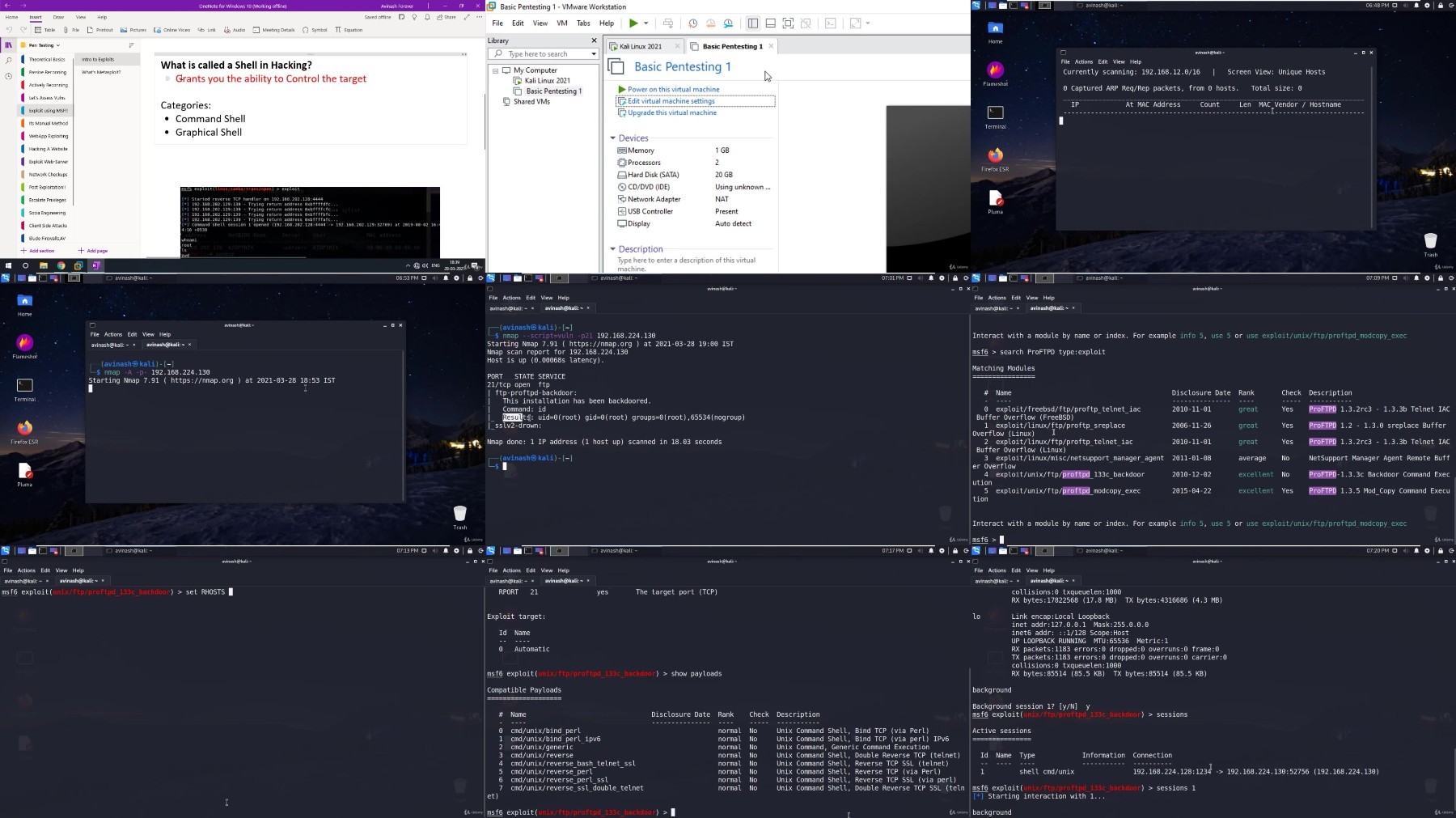Viewport: 1456px width, 818px height.
Task: Open the Network Checkups section
Action: tap(48, 174)
